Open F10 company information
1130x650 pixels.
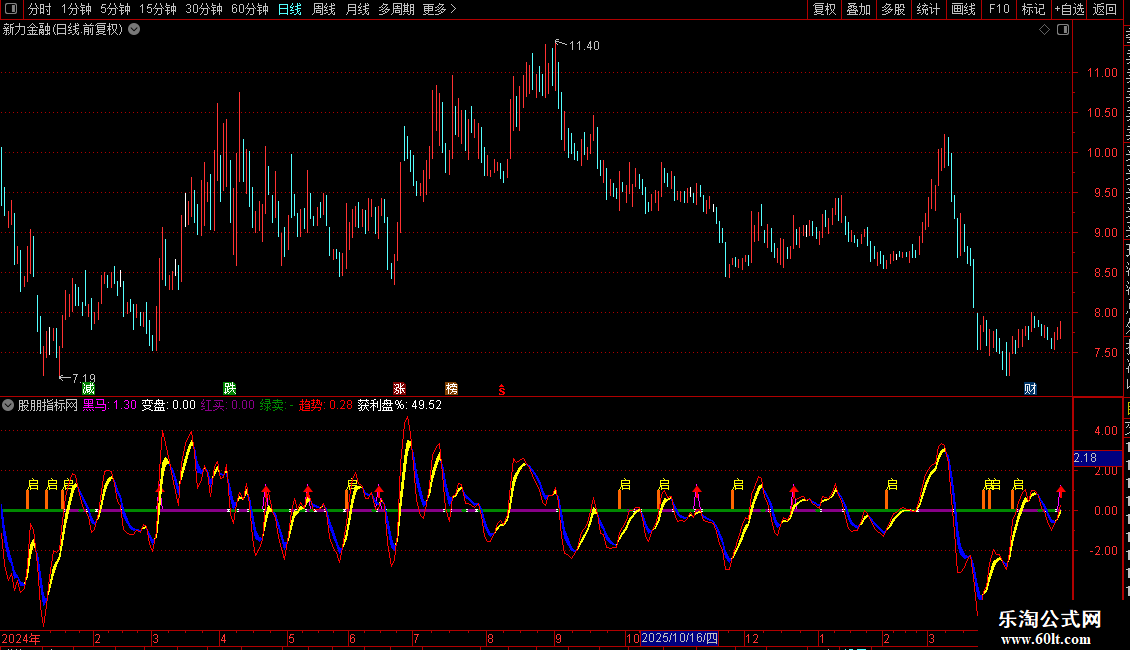coord(999,9)
